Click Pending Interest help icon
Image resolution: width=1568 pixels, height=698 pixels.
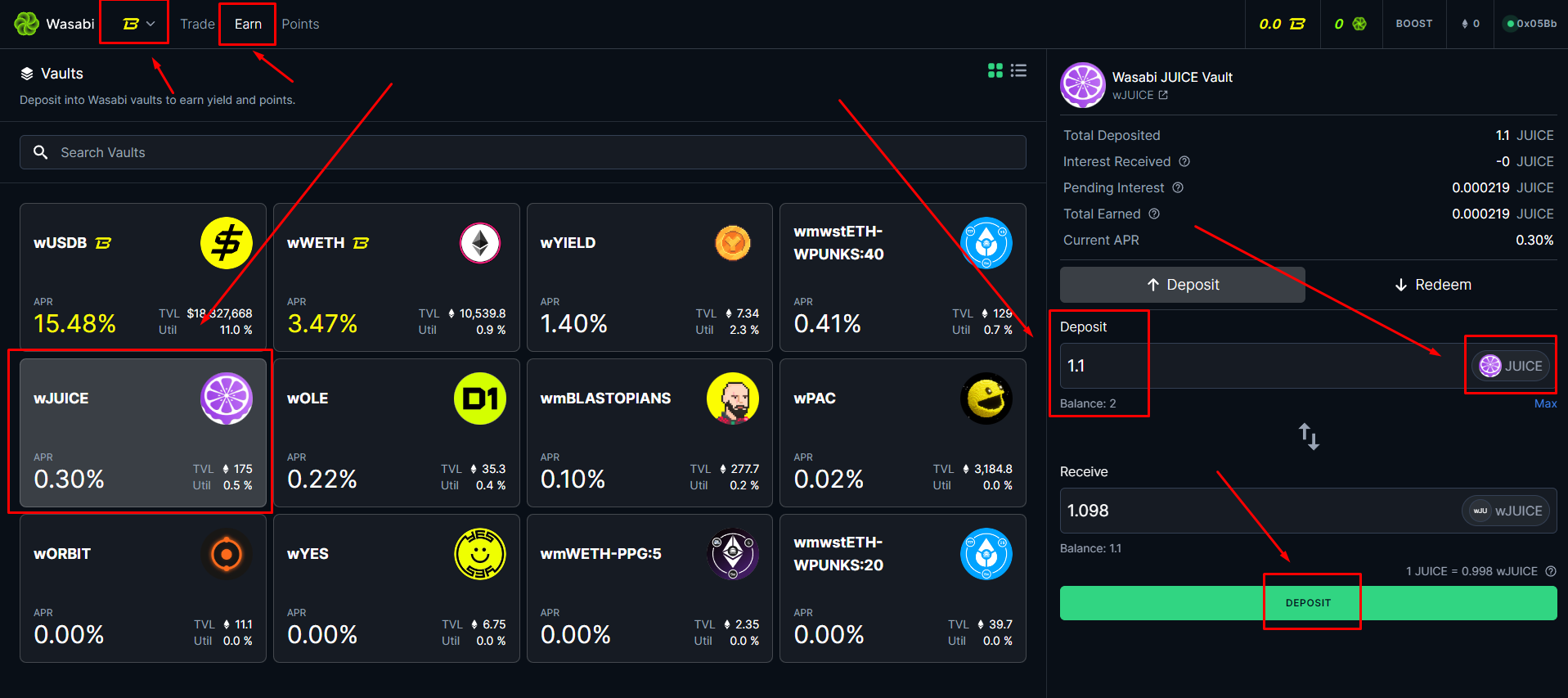coord(1178,187)
